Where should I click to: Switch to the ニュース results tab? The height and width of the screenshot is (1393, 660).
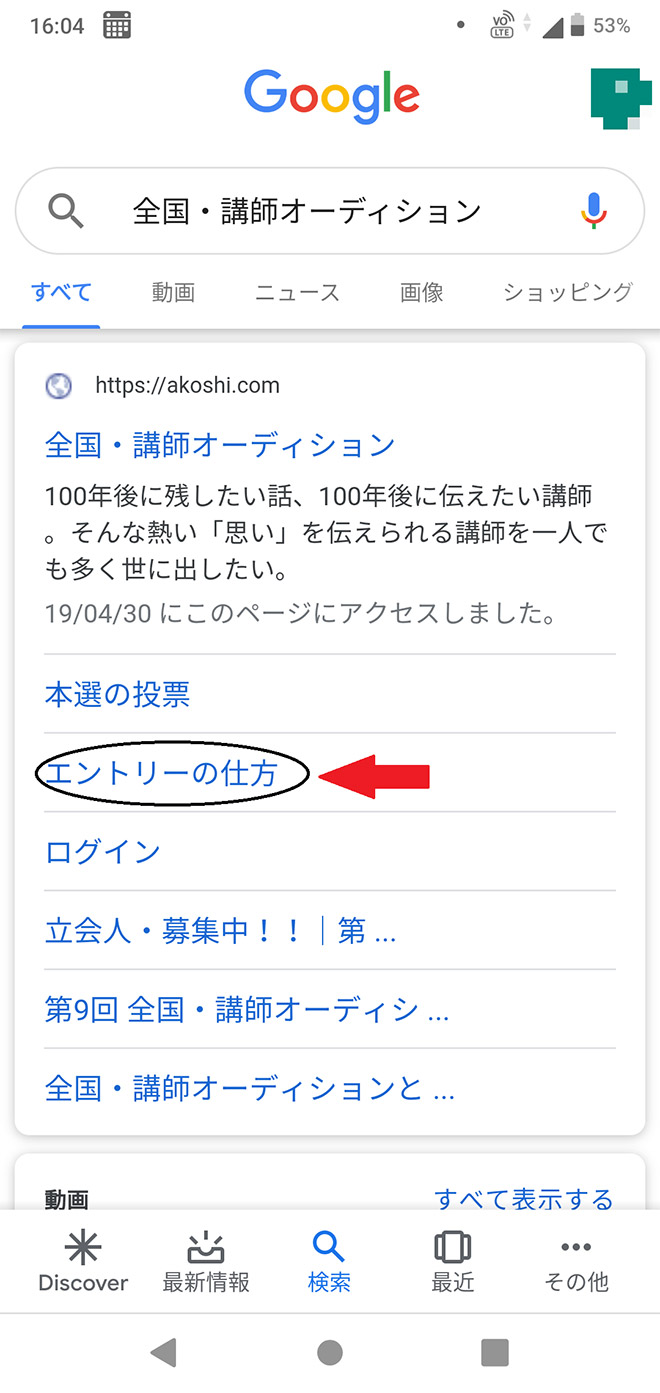297,293
